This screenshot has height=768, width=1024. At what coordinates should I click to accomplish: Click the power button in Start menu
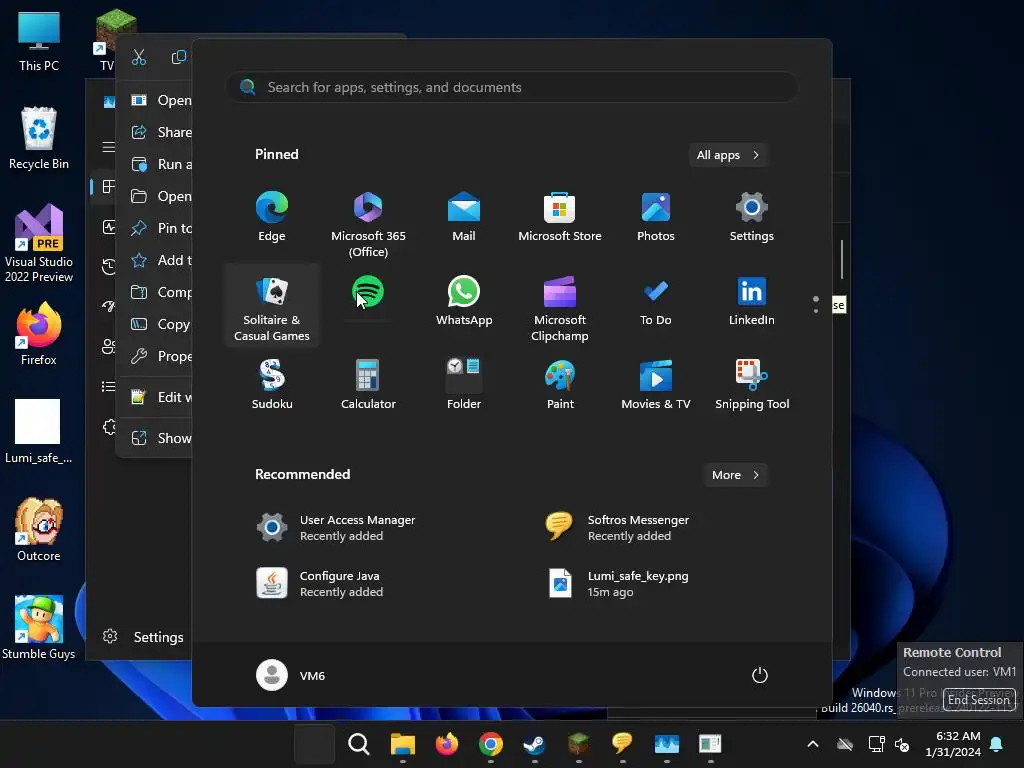tap(760, 675)
